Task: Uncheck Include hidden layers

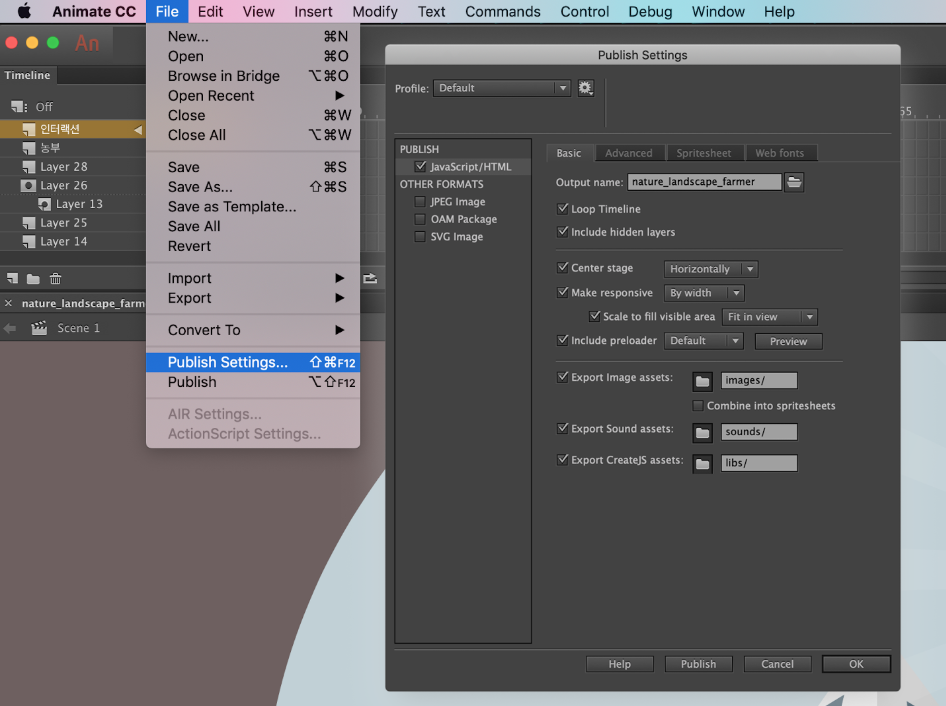Action: pos(562,232)
